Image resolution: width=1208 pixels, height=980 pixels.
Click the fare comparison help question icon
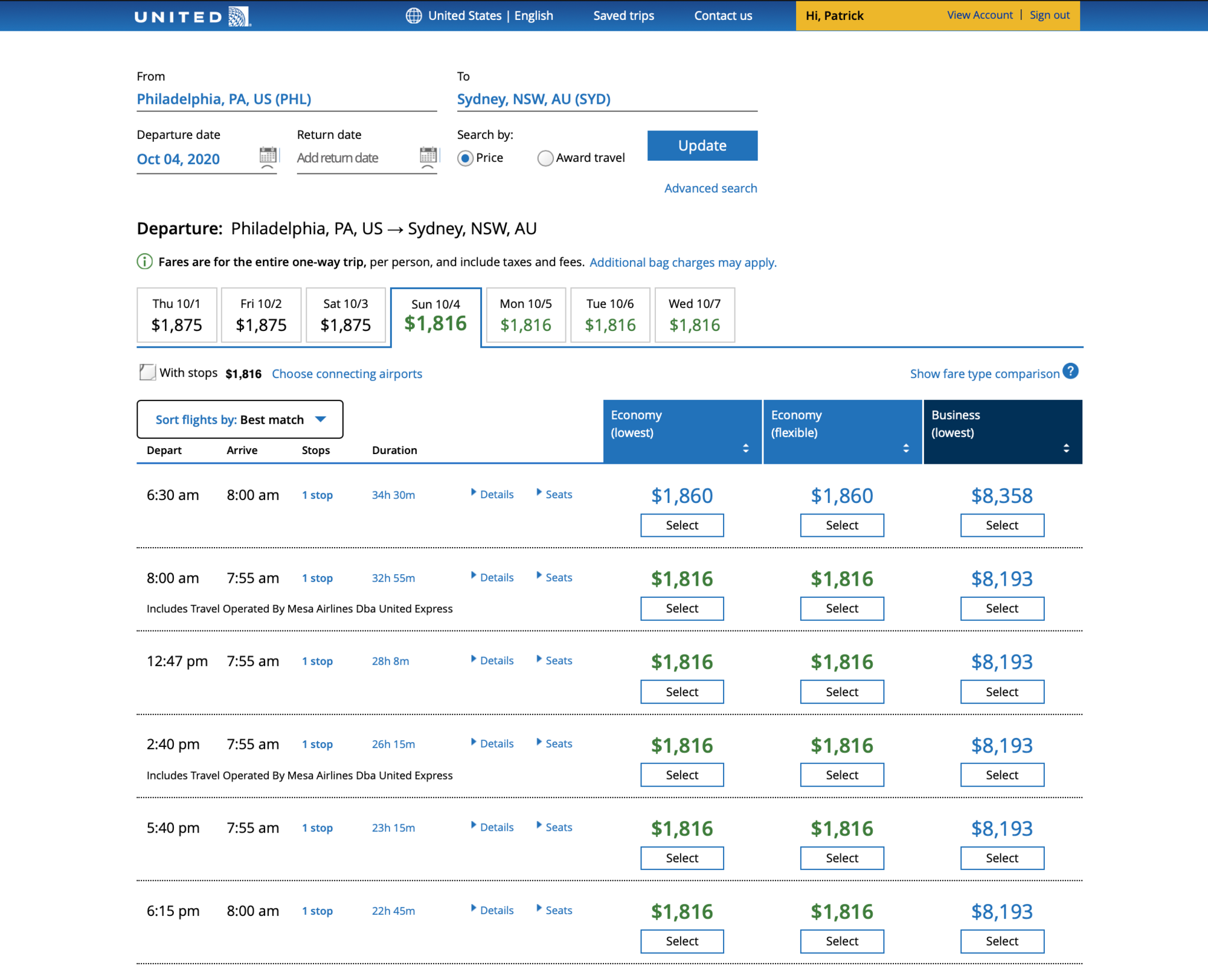(1070, 371)
